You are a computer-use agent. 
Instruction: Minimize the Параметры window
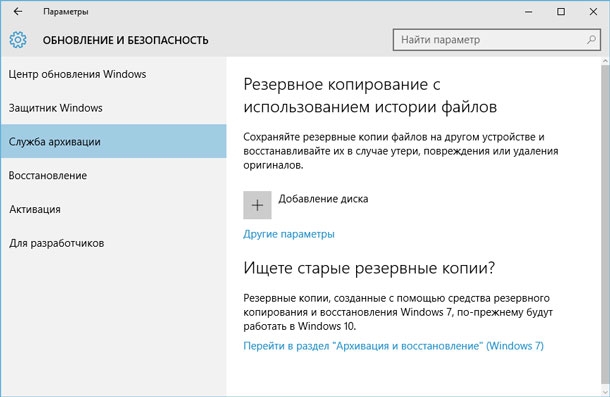coord(528,12)
